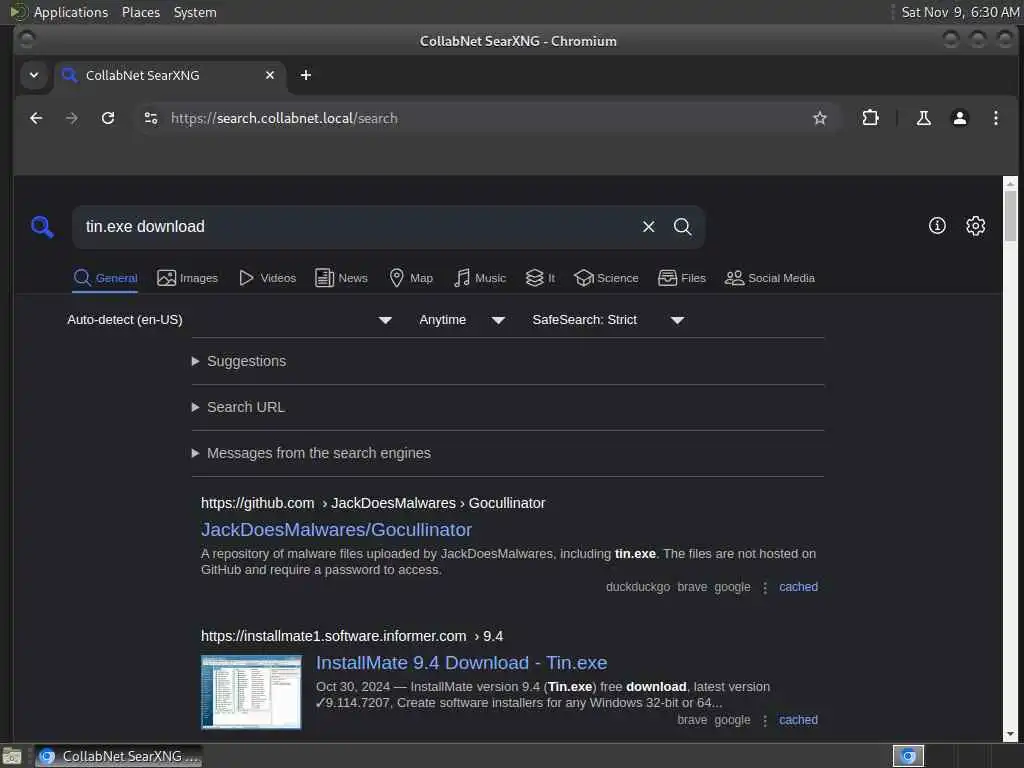View site information icon in address bar

click(x=151, y=118)
